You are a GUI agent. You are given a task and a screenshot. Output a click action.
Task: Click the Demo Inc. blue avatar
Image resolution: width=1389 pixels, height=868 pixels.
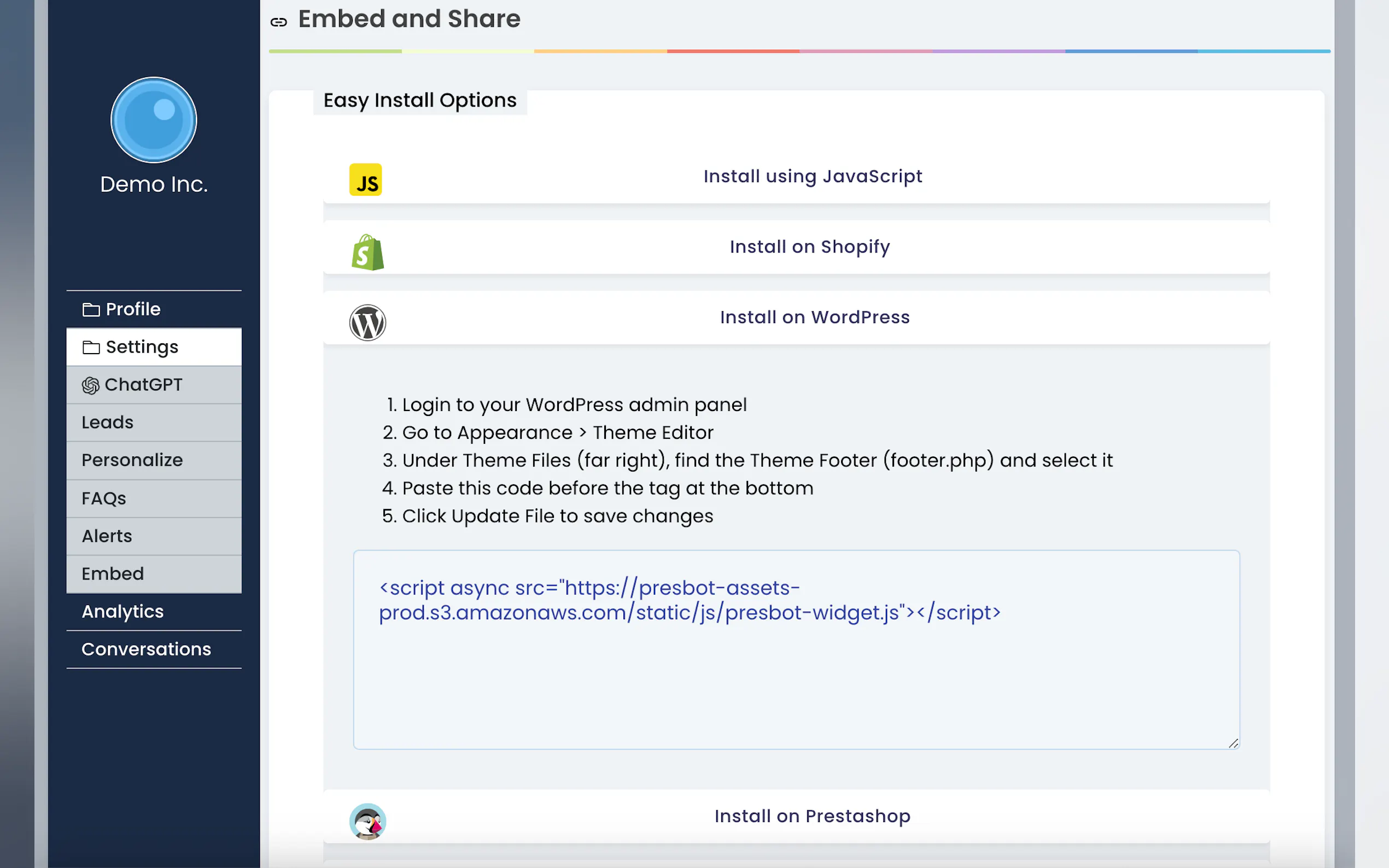[154, 120]
